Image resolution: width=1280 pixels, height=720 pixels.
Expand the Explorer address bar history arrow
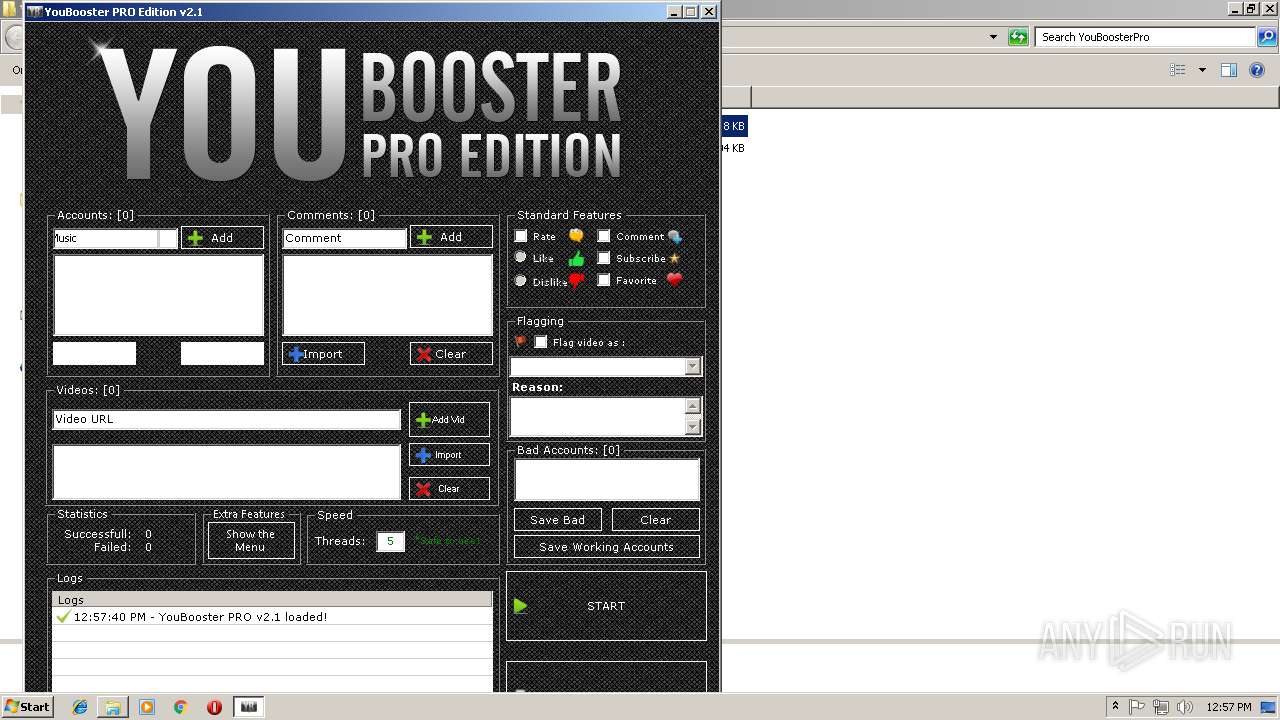(x=993, y=37)
